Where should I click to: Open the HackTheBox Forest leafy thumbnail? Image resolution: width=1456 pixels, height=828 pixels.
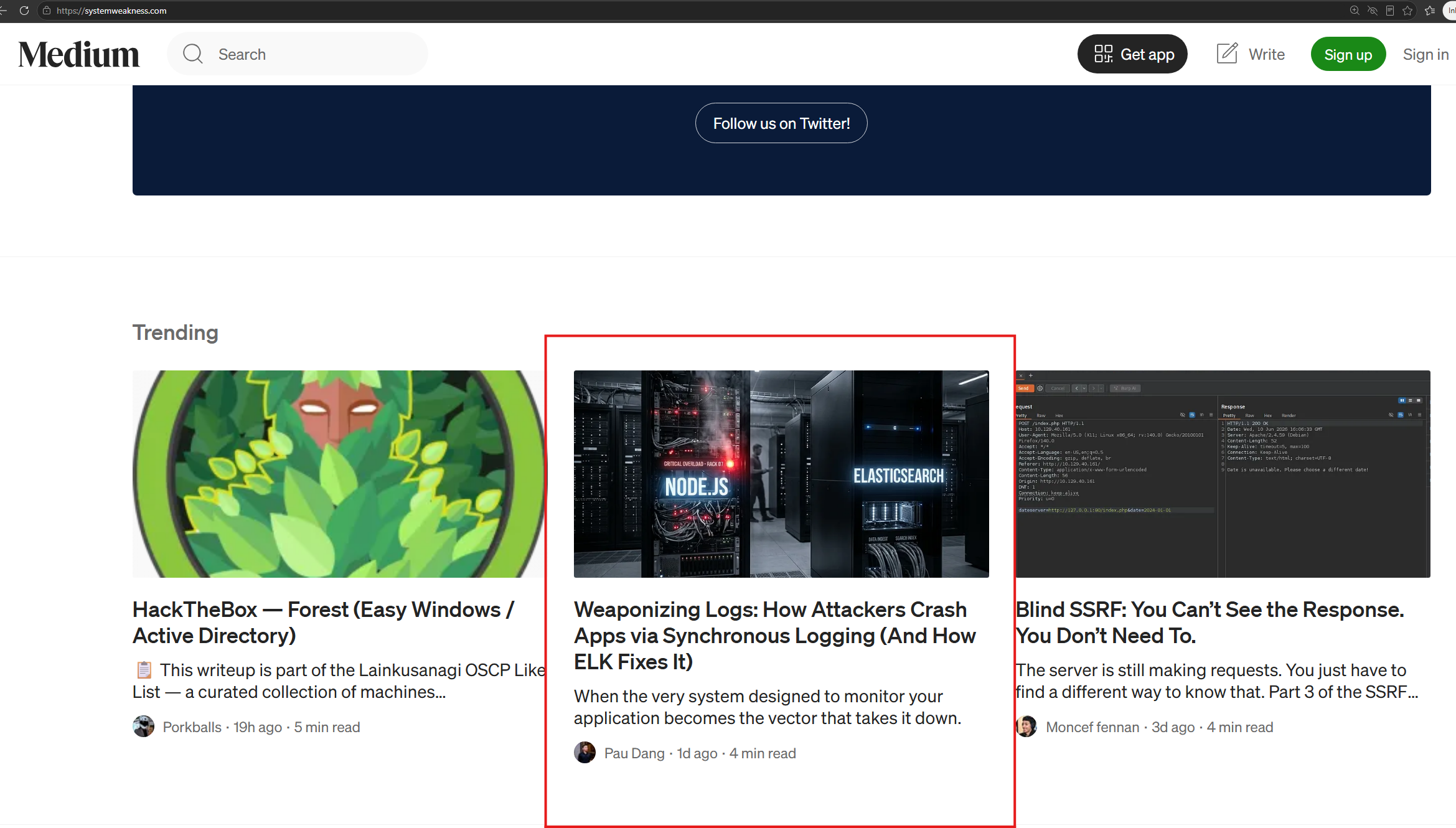[x=339, y=474]
